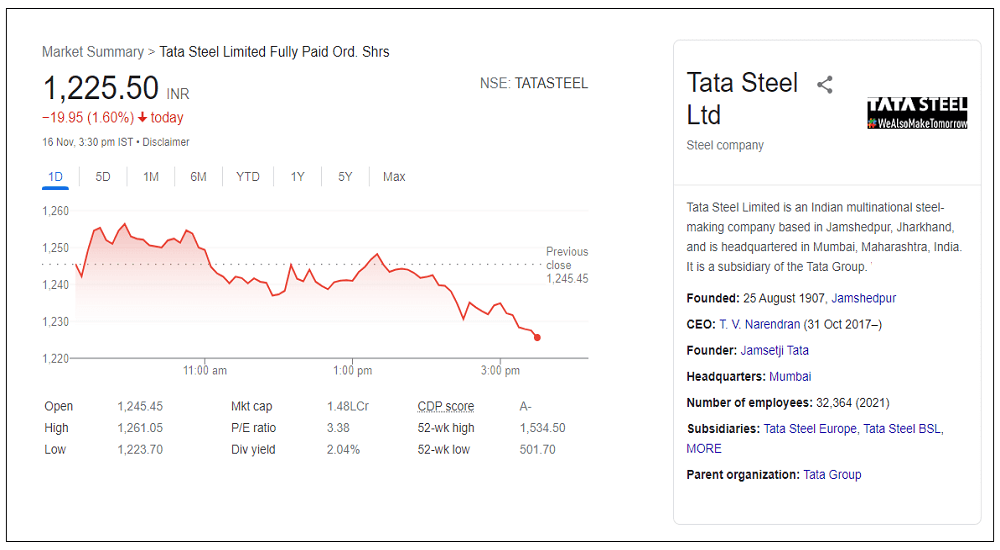Viewport: 1000px width, 550px height.
Task: Select the YTD chart tab
Action: tap(247, 177)
